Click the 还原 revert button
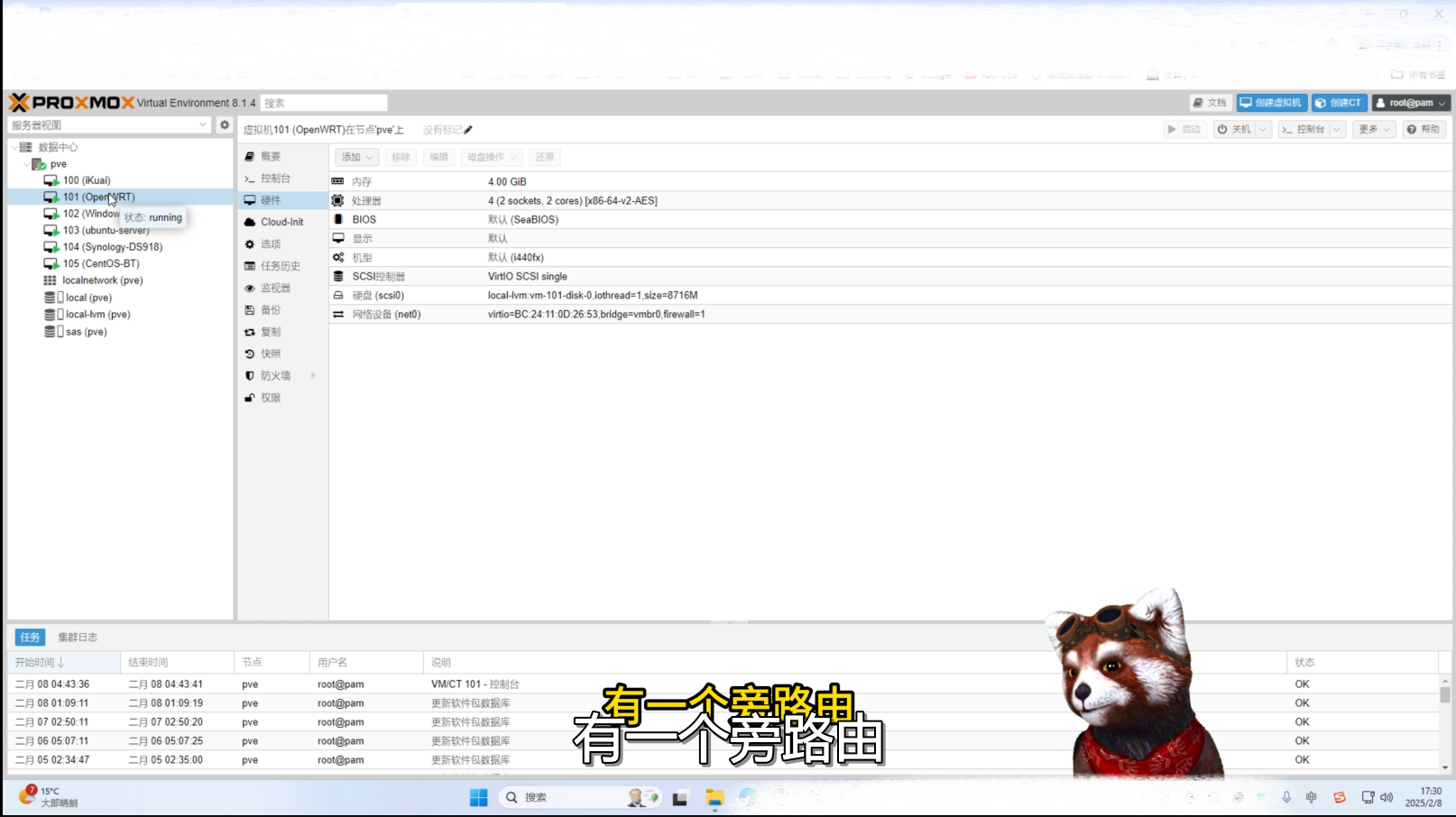 click(545, 157)
